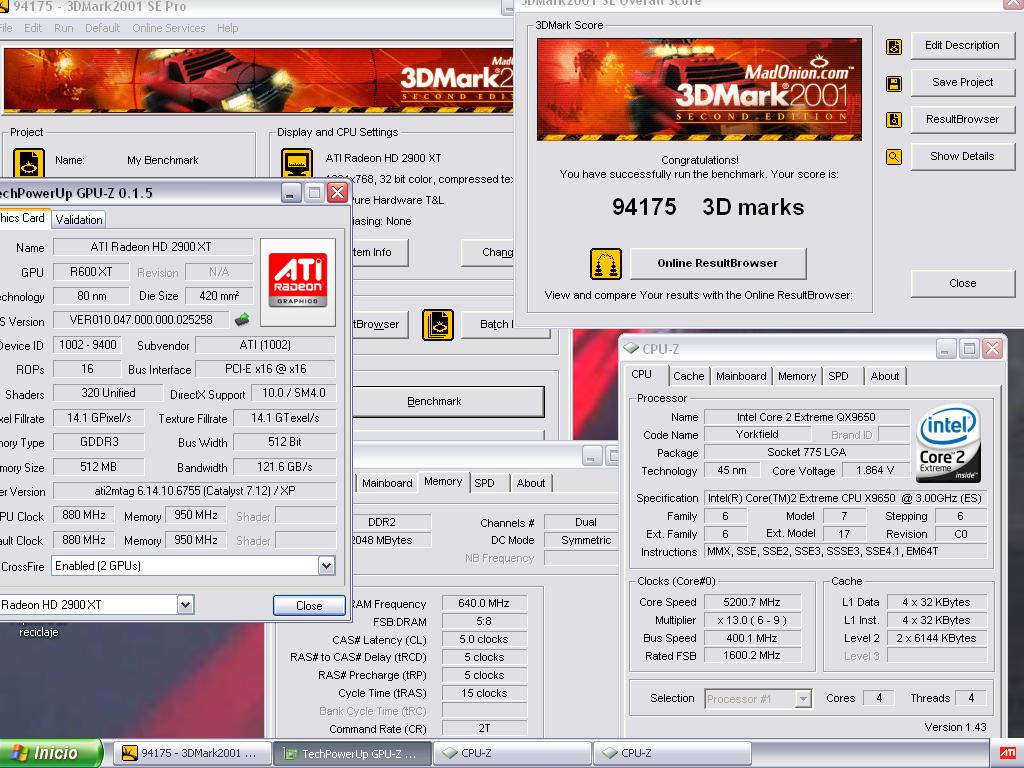Select the CPU tab in front CPU-Z

641,374
